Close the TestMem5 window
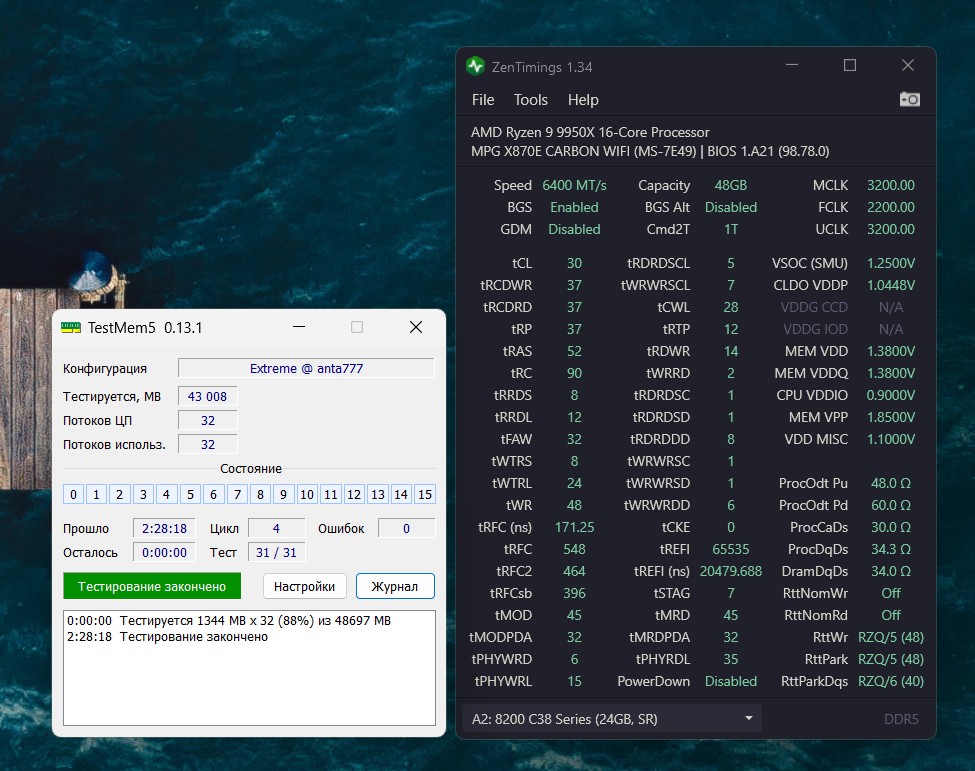The height and width of the screenshot is (771, 975). tap(416, 328)
